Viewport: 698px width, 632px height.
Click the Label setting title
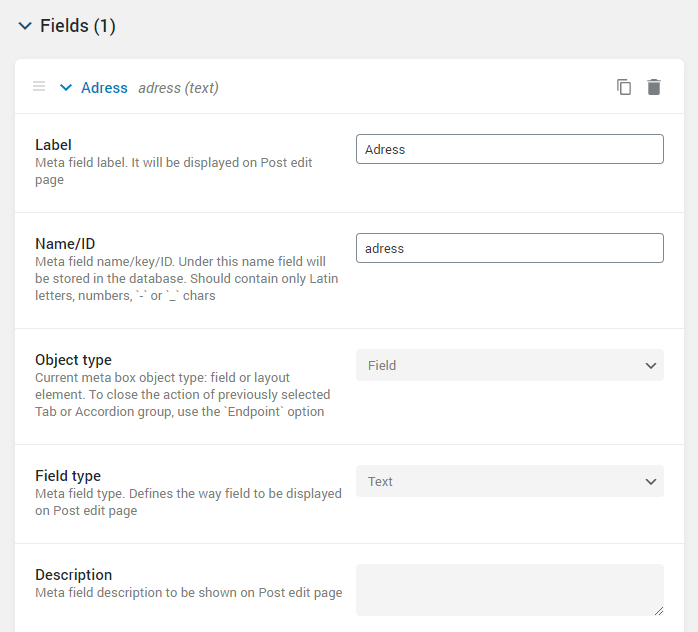pyautogui.click(x=53, y=145)
